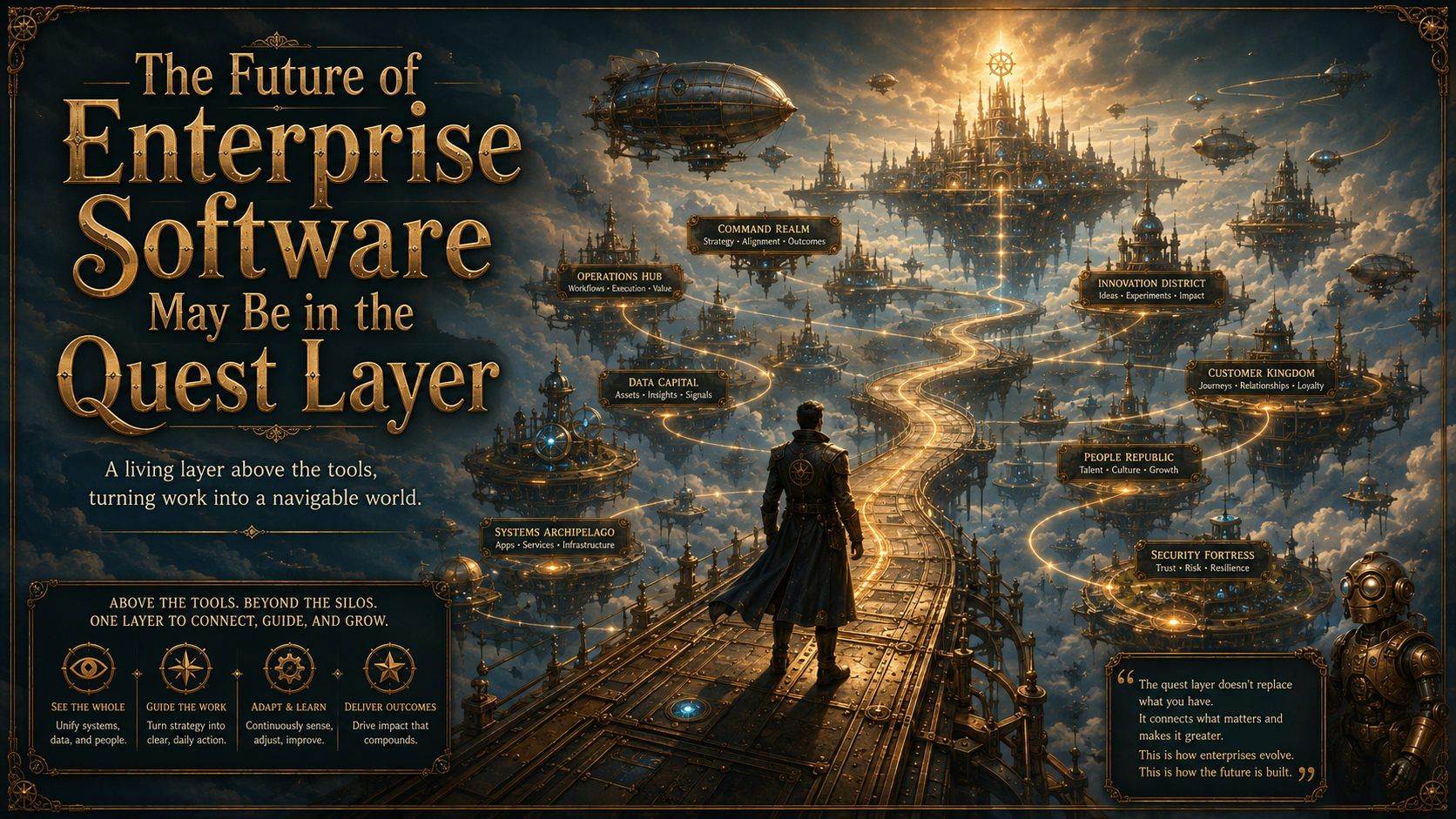Screen dimensions: 1456x819
Task: Click 'This is how enterprises evolve.' line
Action: [x=1216, y=755]
